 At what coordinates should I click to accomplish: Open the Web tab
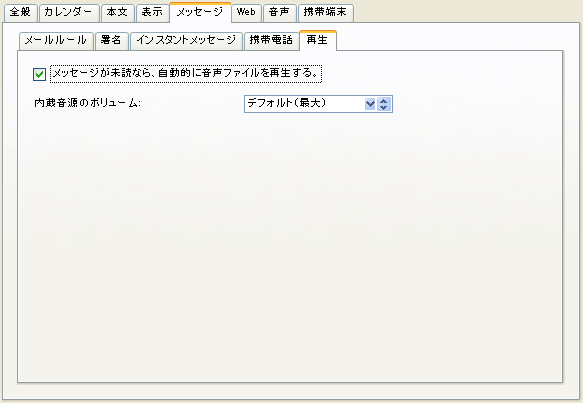(246, 13)
